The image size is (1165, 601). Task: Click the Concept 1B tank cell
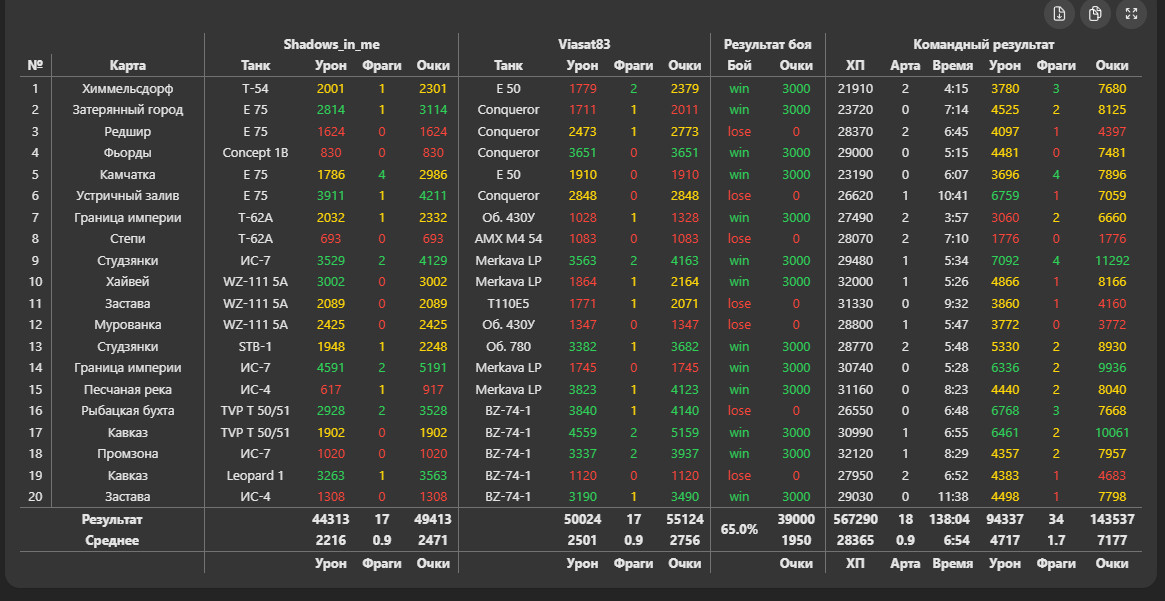pyautogui.click(x=256, y=153)
